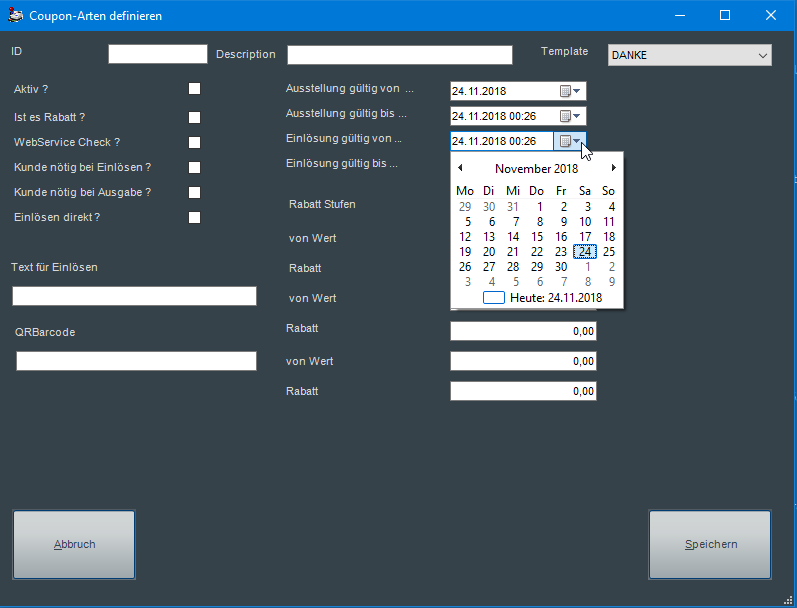The height and width of the screenshot is (608, 797).
Task: Check WebService Check option
Action: [194, 143]
